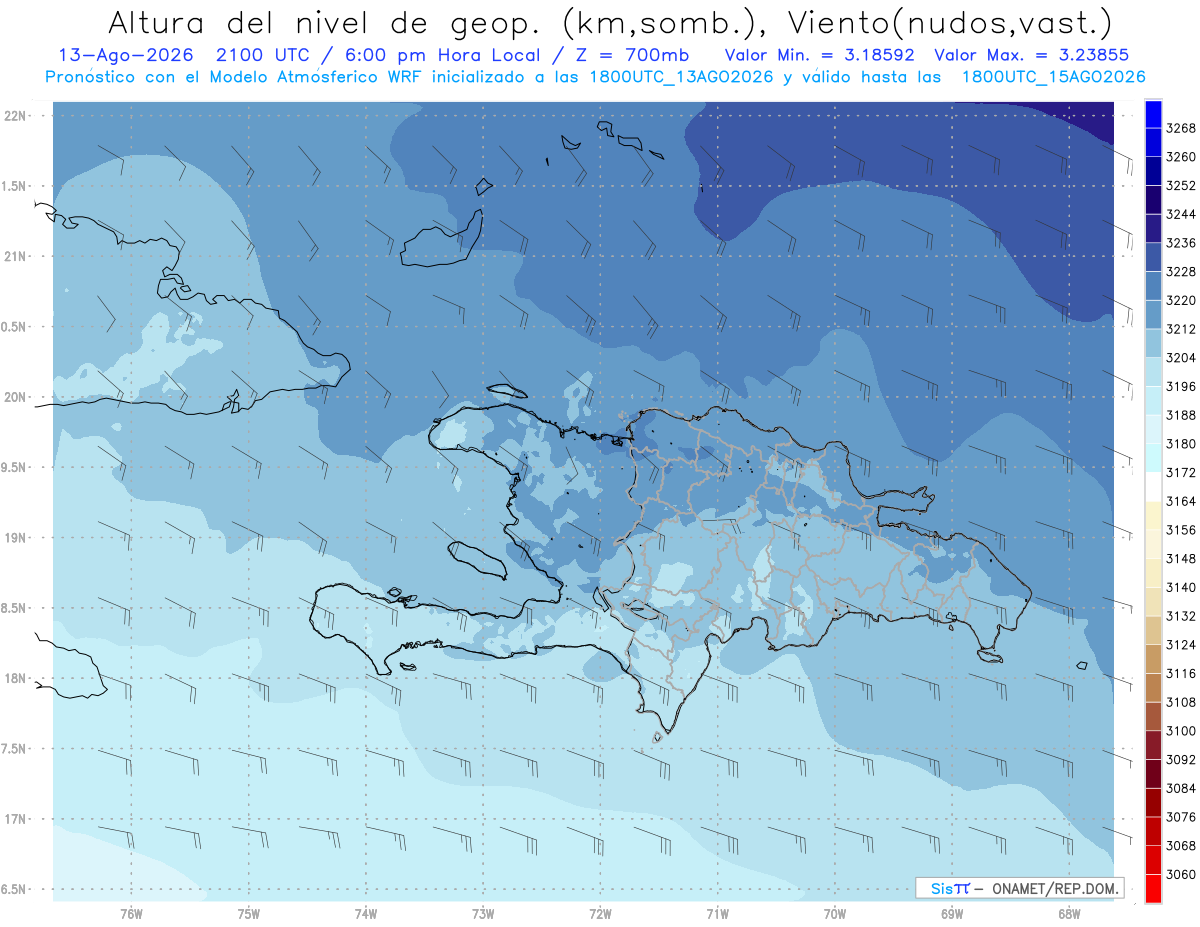Click the '8.5N' latitude label
1200x927 pixels.
pos(13,608)
